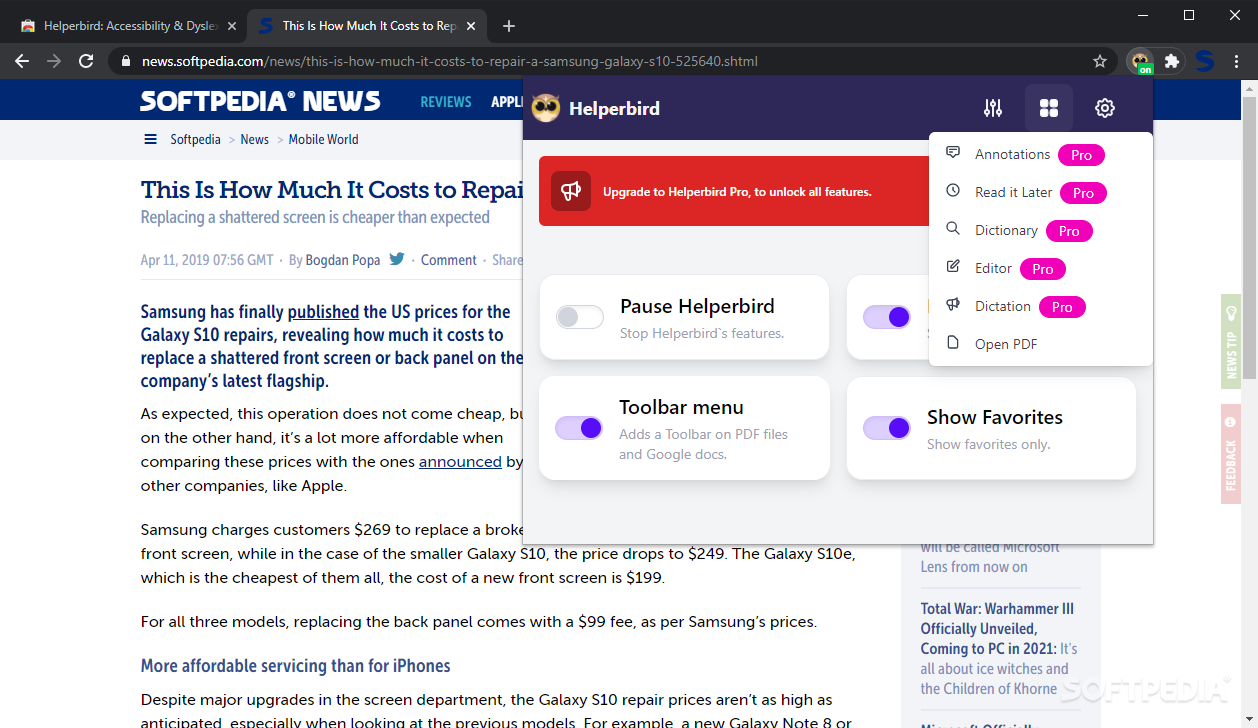Screen dimensions: 1258x728
Task: Click the Softpedia News logo
Action: click(x=260, y=101)
